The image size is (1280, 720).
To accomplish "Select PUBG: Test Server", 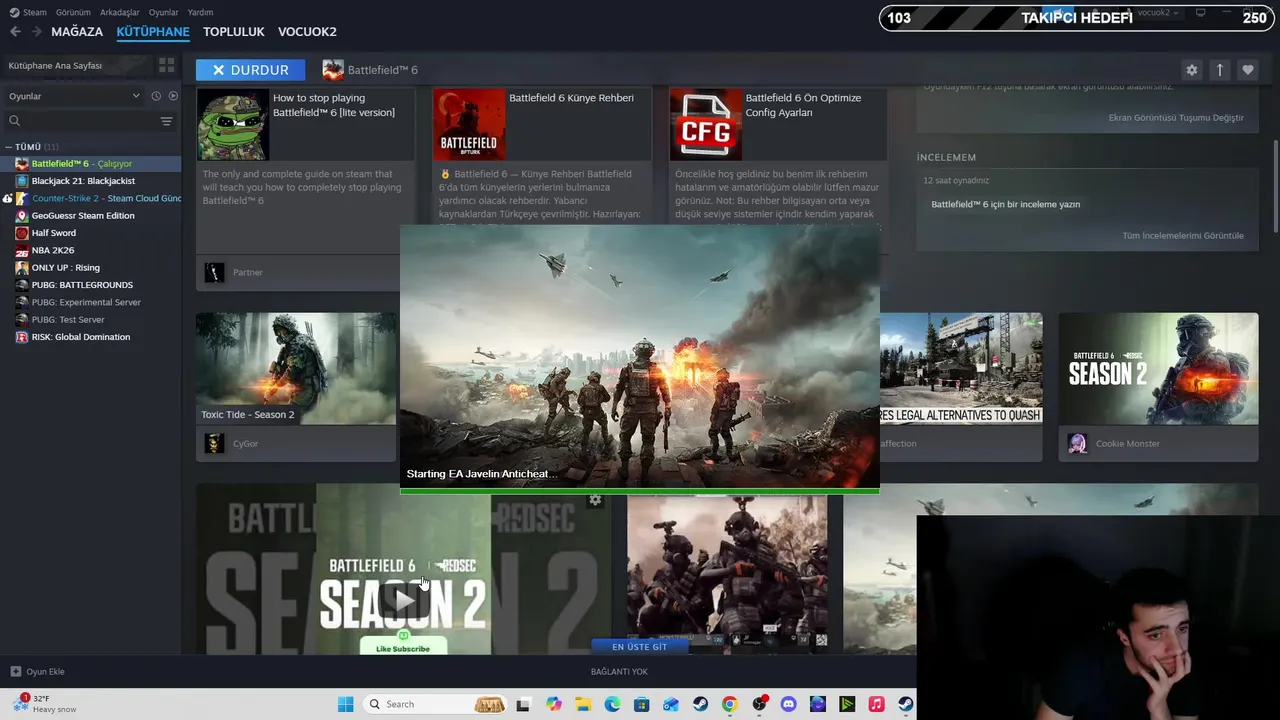I will (91, 320).
